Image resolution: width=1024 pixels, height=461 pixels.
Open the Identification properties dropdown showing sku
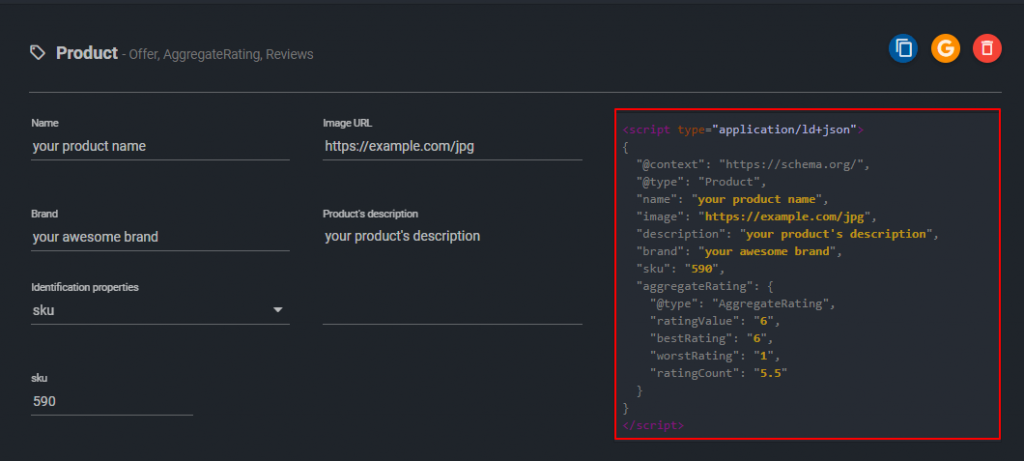point(160,310)
